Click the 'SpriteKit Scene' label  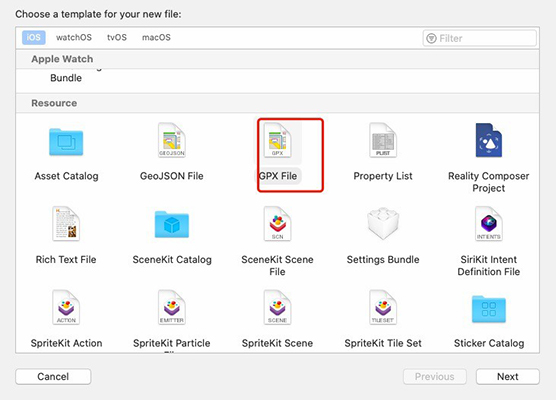[x=277, y=343]
